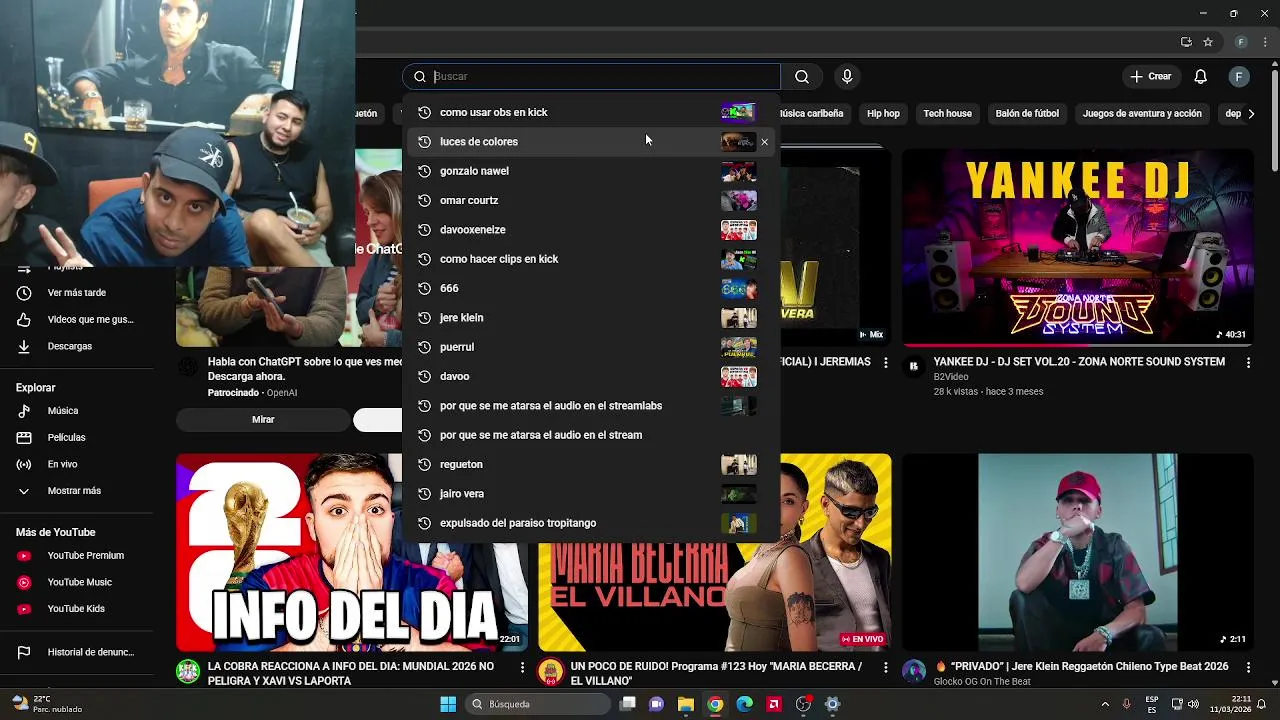The width and height of the screenshot is (1280, 720).
Task: Choose 'por que se me atarsa el audio en el stream'
Action: [591, 435]
